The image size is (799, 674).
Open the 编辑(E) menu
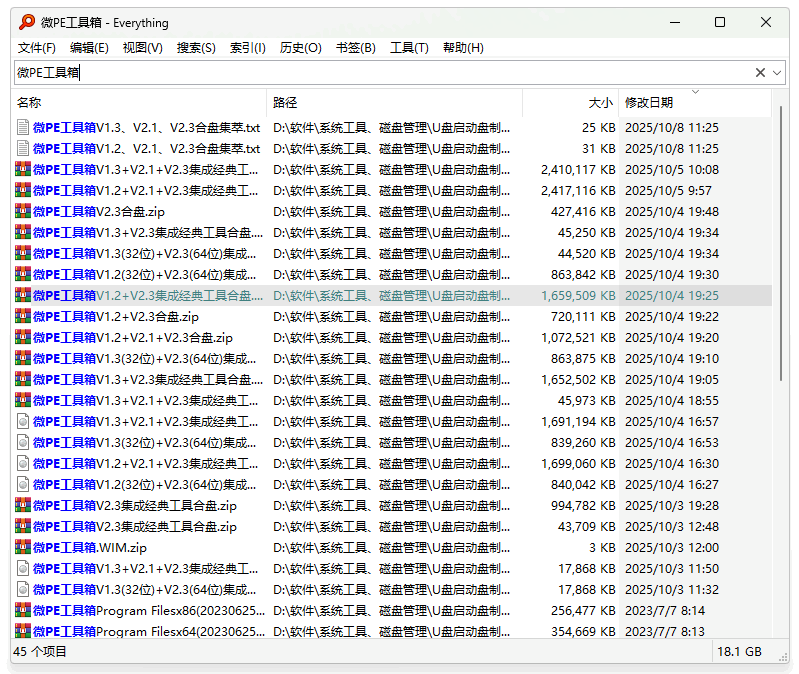tap(89, 48)
